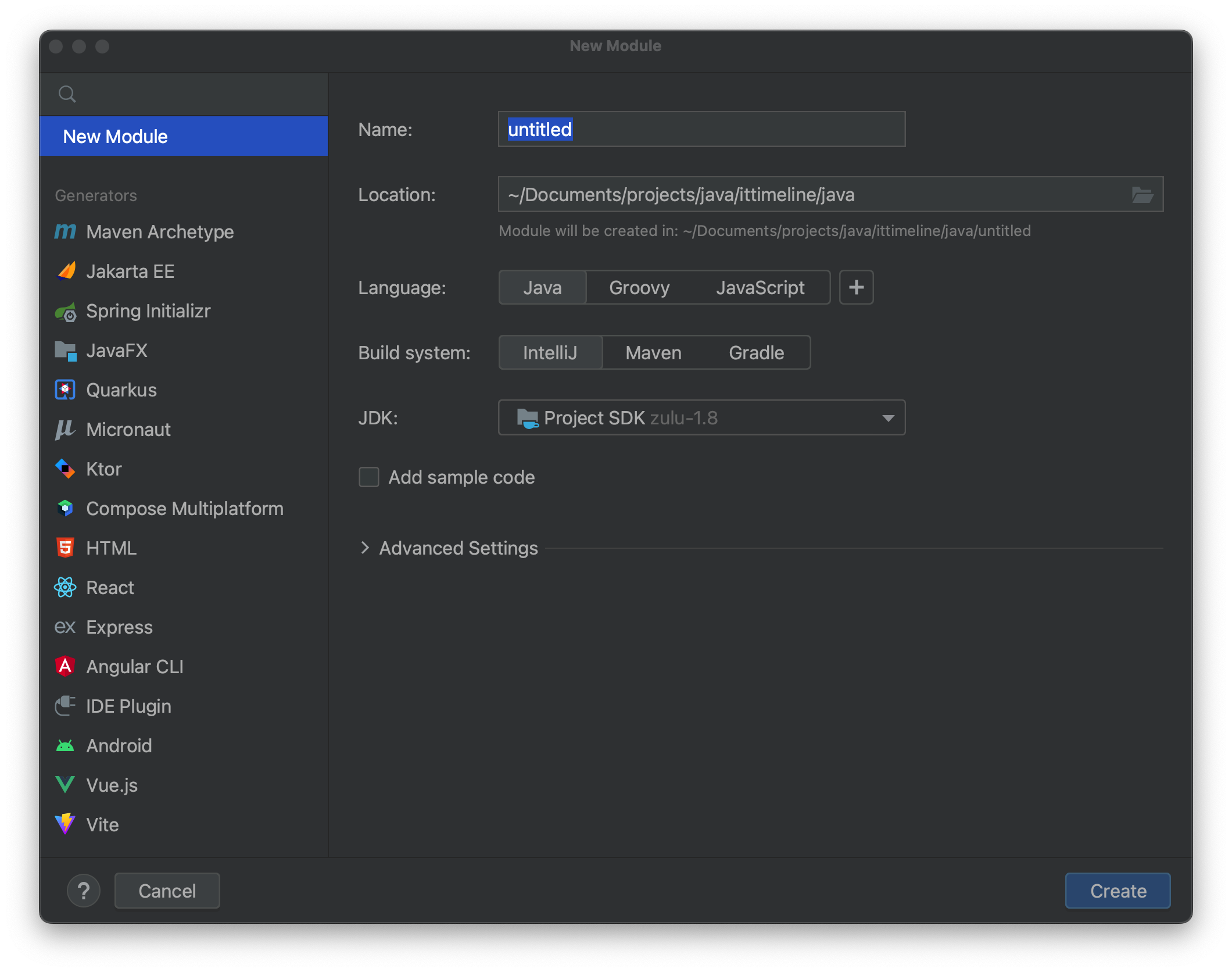This screenshot has height=972, width=1232.
Task: Select New Module in the sidebar
Action: click(184, 136)
